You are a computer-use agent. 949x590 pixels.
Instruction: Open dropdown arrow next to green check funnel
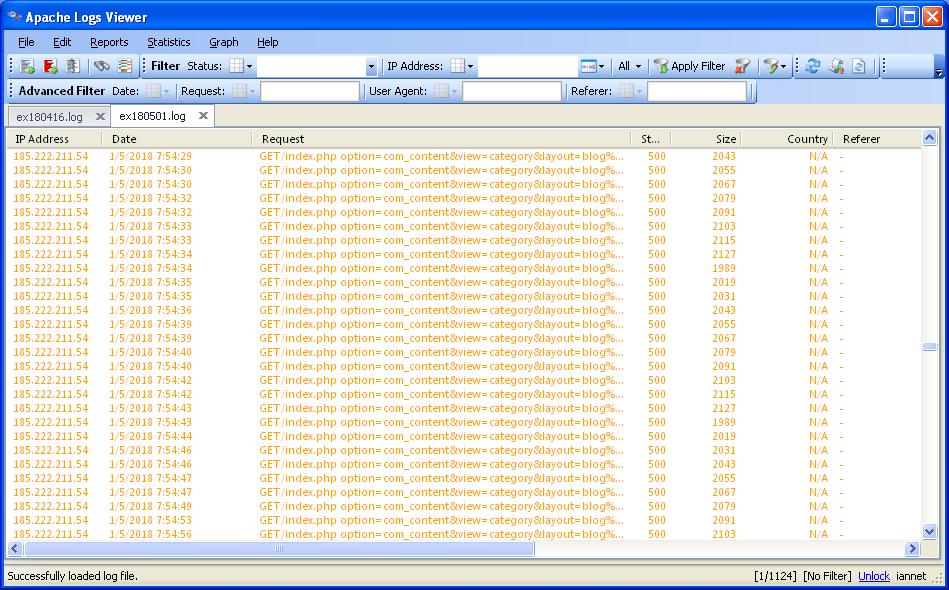click(784, 67)
